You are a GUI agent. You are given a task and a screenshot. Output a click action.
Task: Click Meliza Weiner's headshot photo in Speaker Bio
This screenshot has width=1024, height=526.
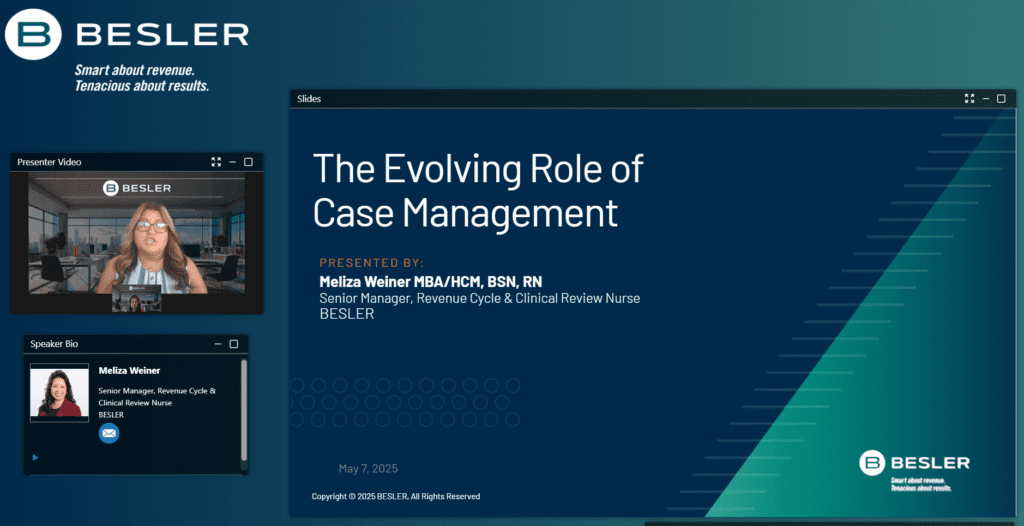tap(59, 392)
